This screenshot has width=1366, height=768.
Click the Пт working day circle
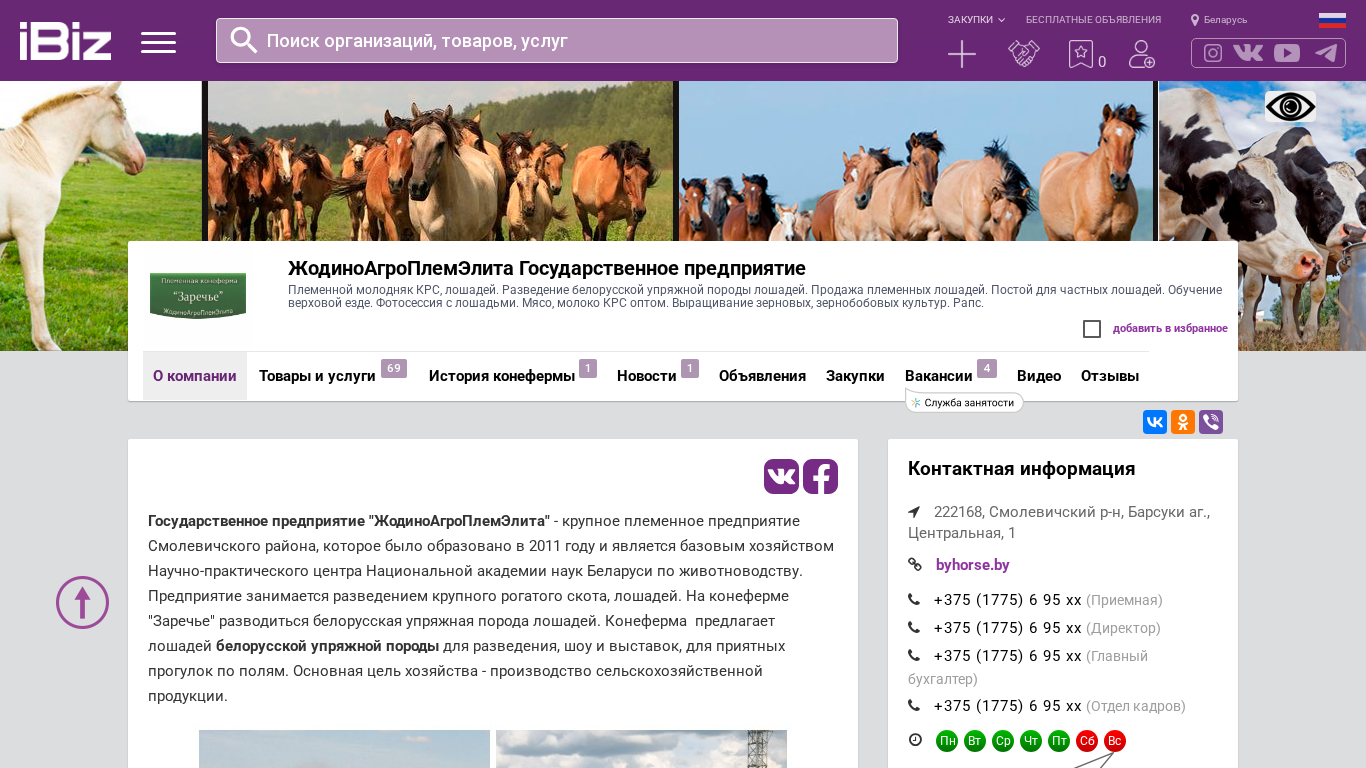pyautogui.click(x=1059, y=741)
